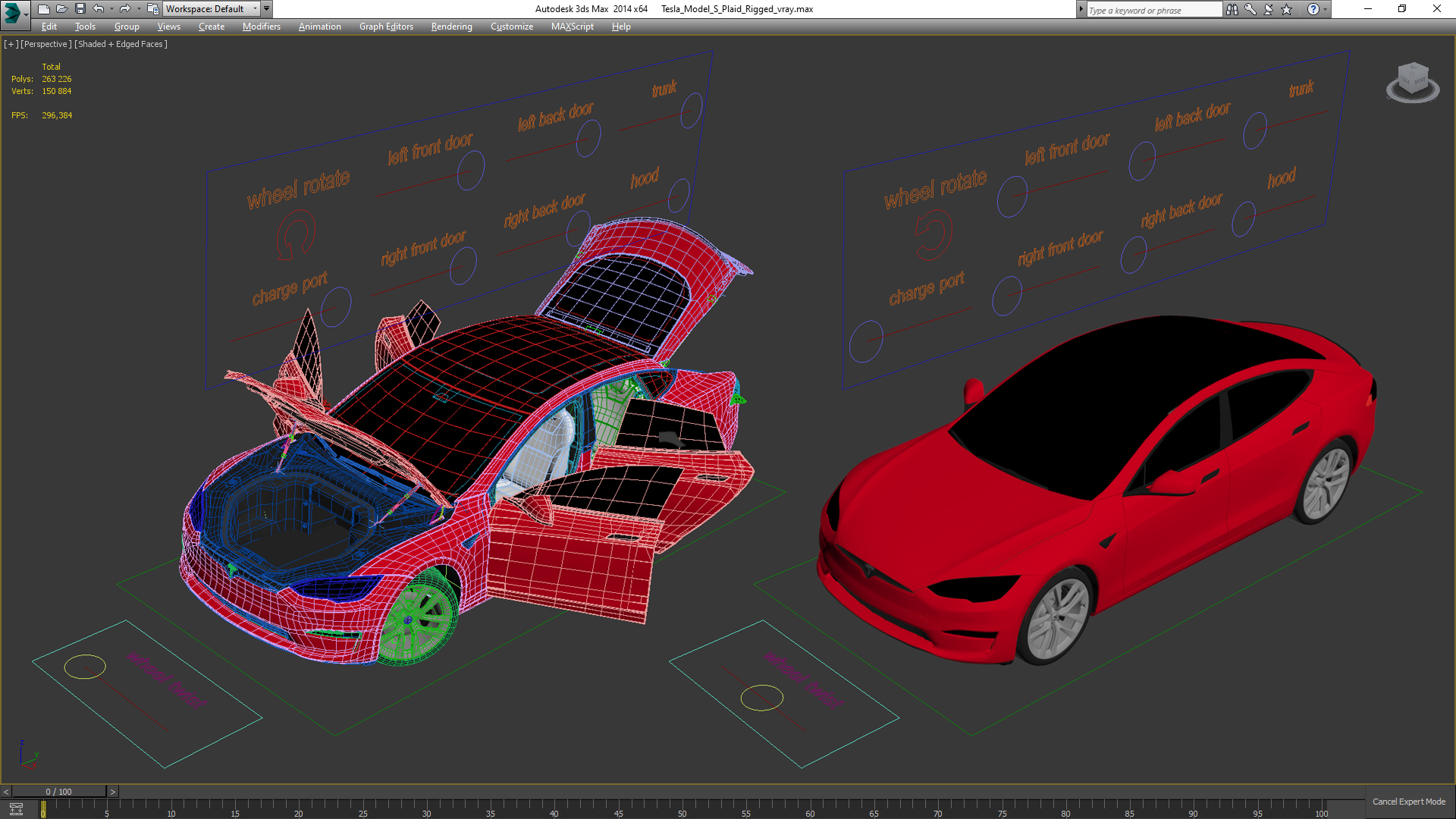Screen dimensions: 1456x819
Task: Click the Communication Center satellite icon
Action: coord(1269,9)
